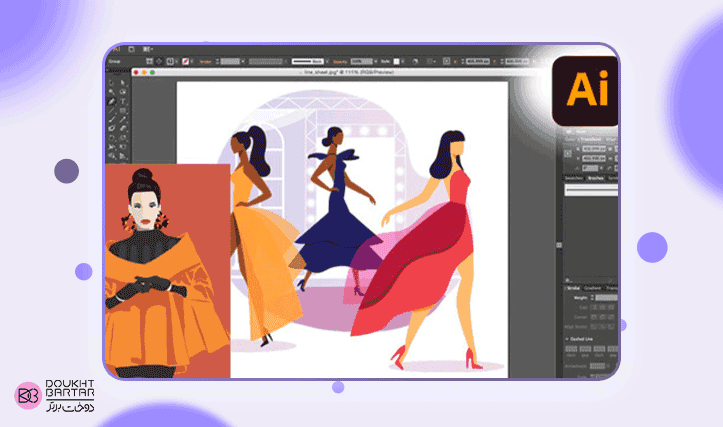Select the Rectangle tool
This screenshot has width=723, height=427.
[123, 111]
